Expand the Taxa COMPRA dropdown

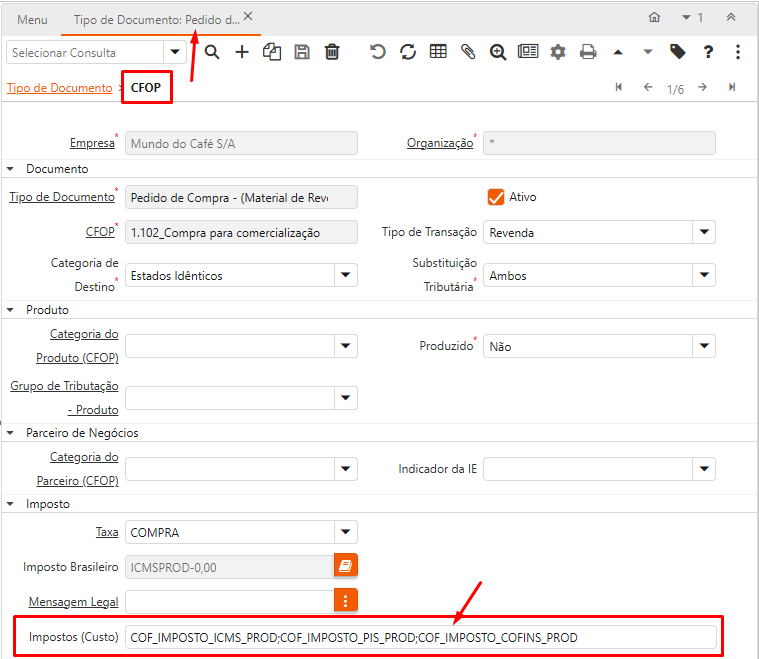[x=345, y=532]
